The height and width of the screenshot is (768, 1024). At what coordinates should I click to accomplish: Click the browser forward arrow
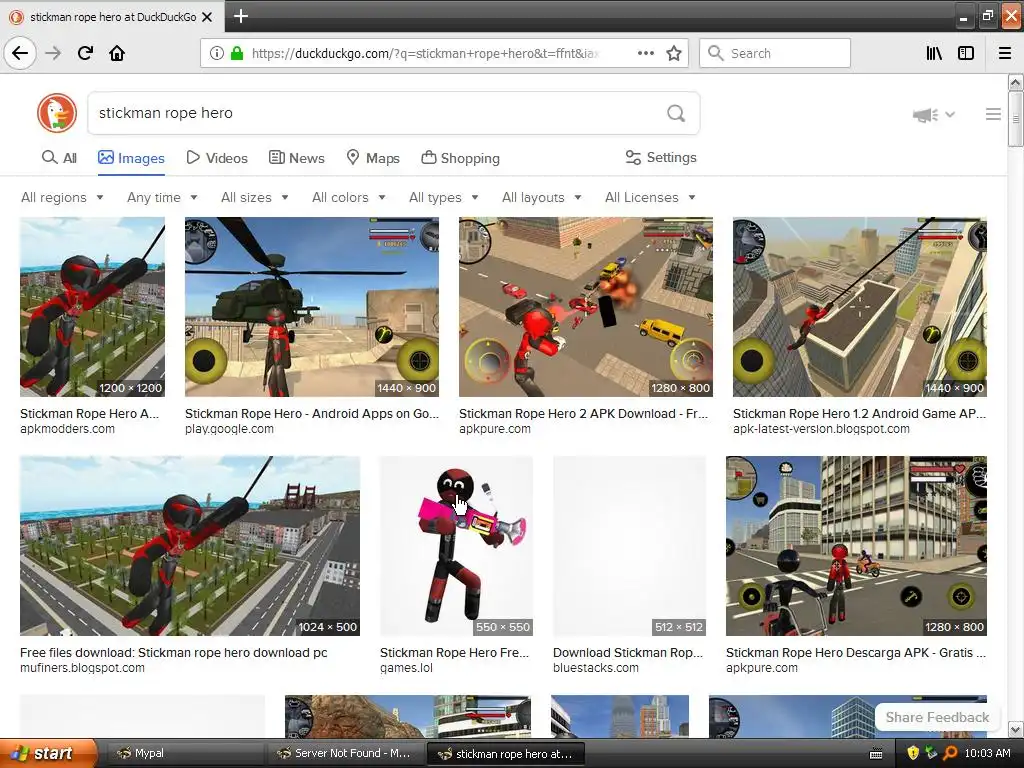coord(53,53)
